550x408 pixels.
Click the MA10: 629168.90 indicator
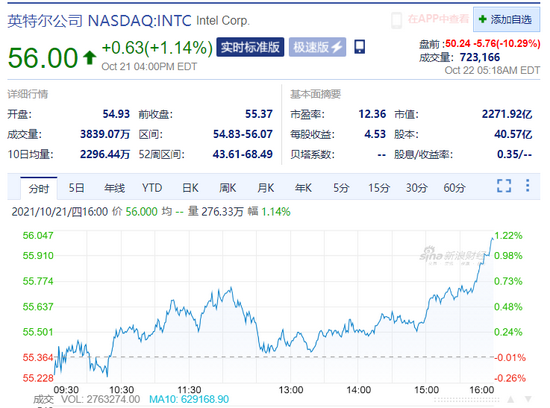point(189,399)
